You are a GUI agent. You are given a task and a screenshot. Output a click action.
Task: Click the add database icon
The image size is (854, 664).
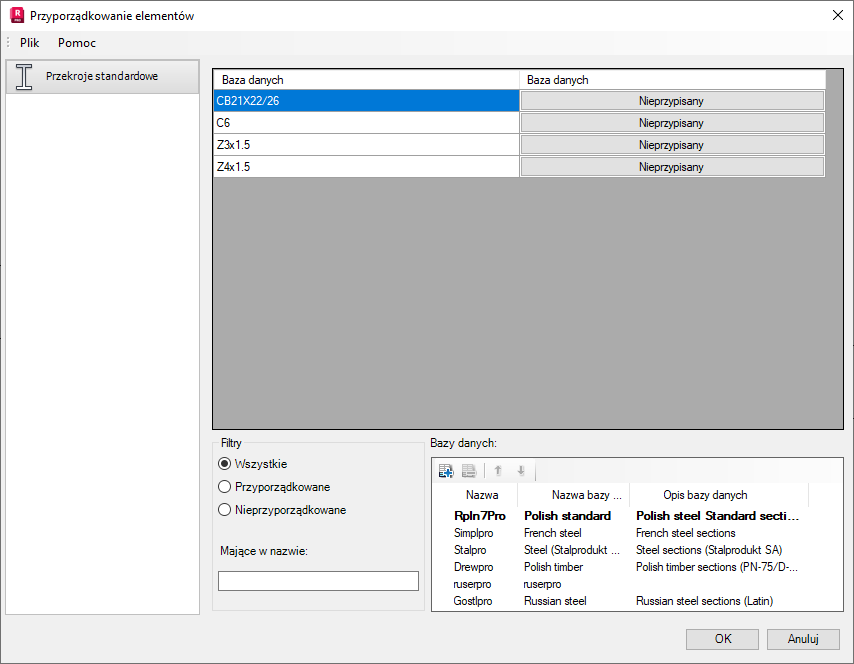tap(446, 471)
